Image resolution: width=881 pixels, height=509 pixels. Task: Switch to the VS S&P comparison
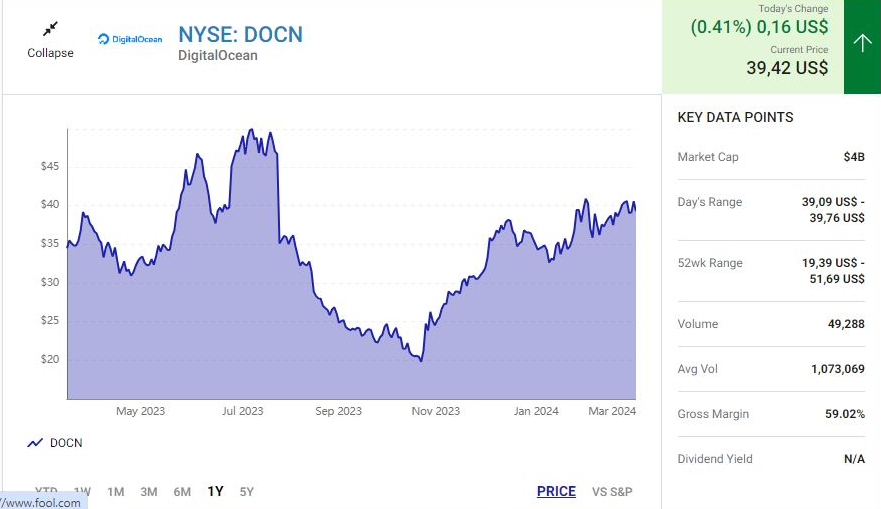pos(612,491)
